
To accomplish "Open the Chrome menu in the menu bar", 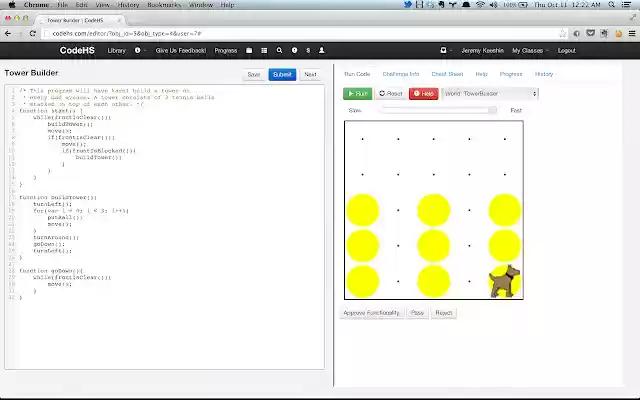I will (x=36, y=5).
